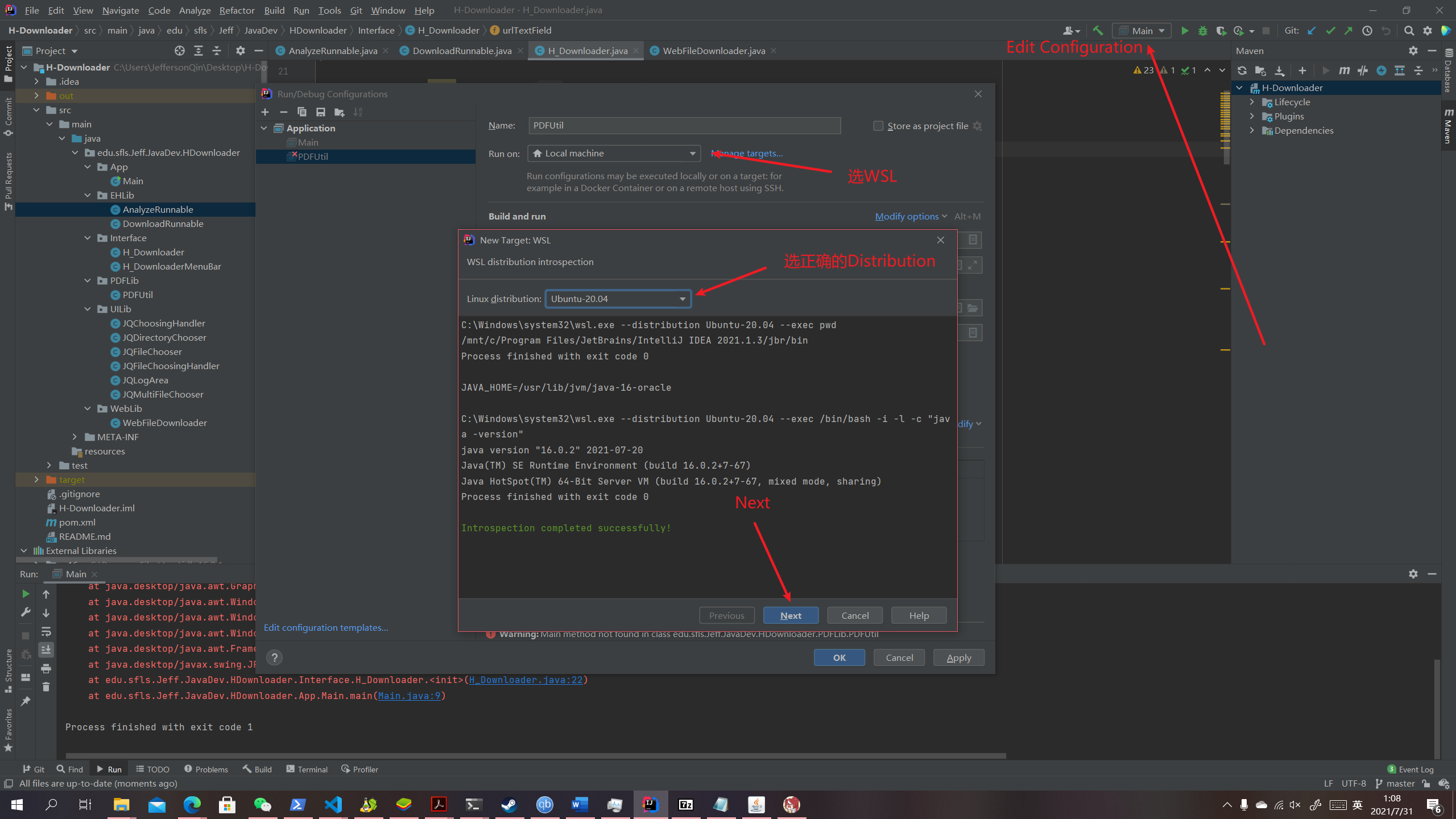This screenshot has width=1456, height=819.
Task: Open IDE settings gear in top toolbar
Action: pos(1428,31)
